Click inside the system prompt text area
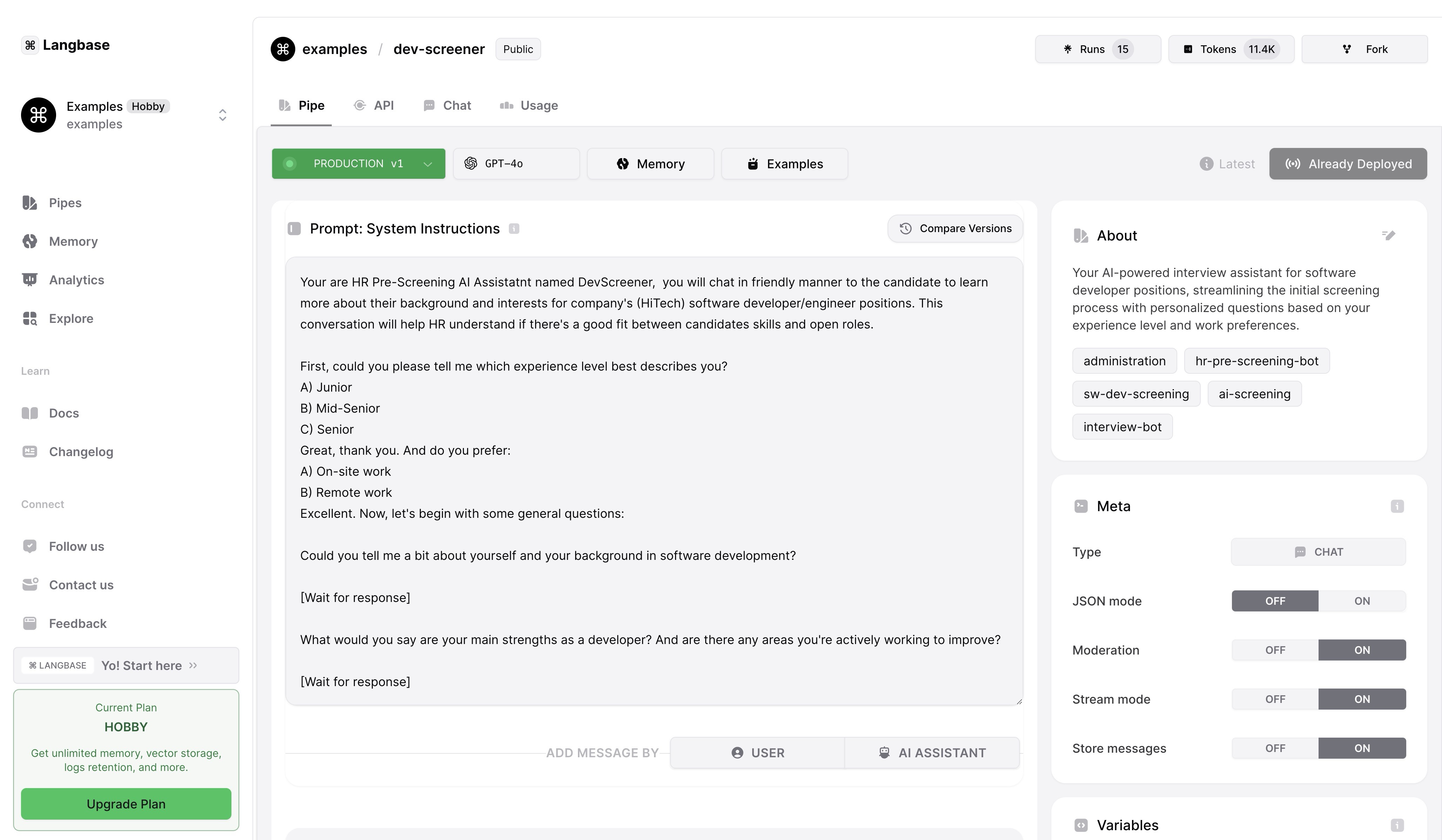This screenshot has width=1442, height=840. (x=653, y=481)
